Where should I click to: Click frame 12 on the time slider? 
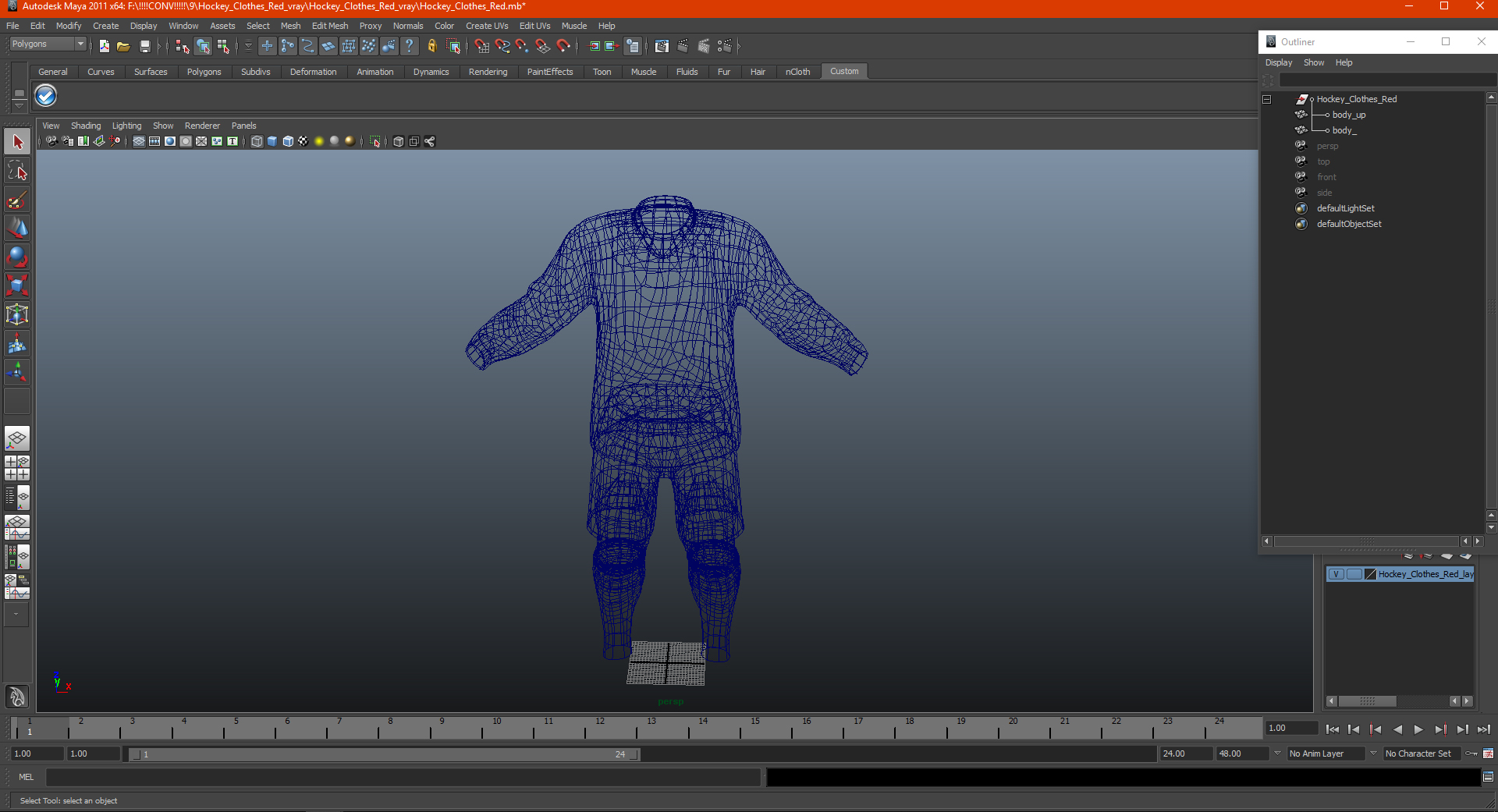pos(600,729)
